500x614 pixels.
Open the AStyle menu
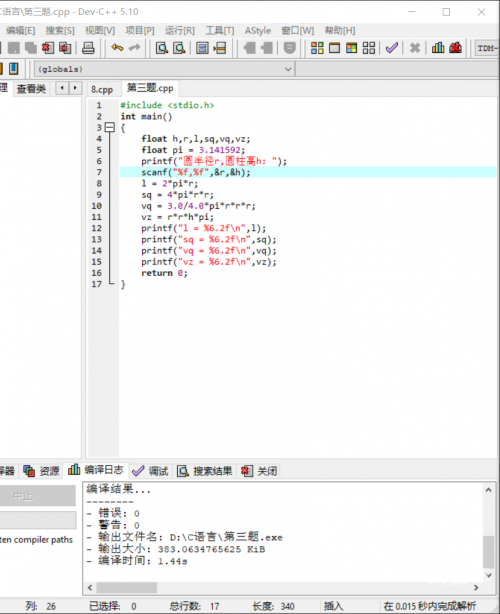pyautogui.click(x=258, y=31)
